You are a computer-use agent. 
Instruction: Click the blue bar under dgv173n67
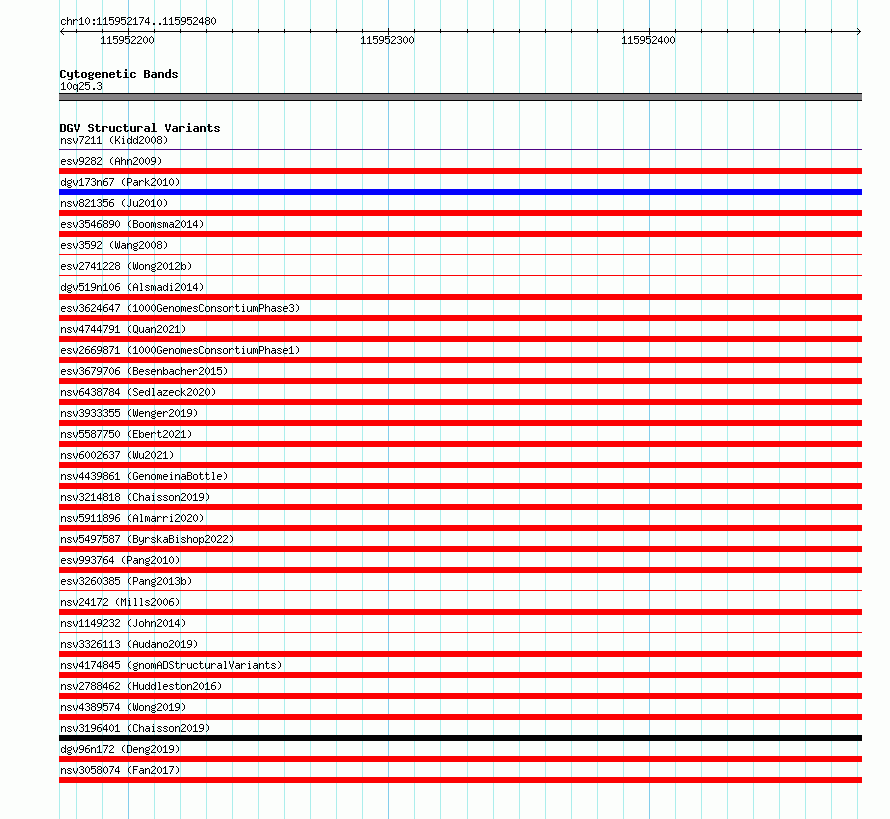pyautogui.click(x=460, y=192)
